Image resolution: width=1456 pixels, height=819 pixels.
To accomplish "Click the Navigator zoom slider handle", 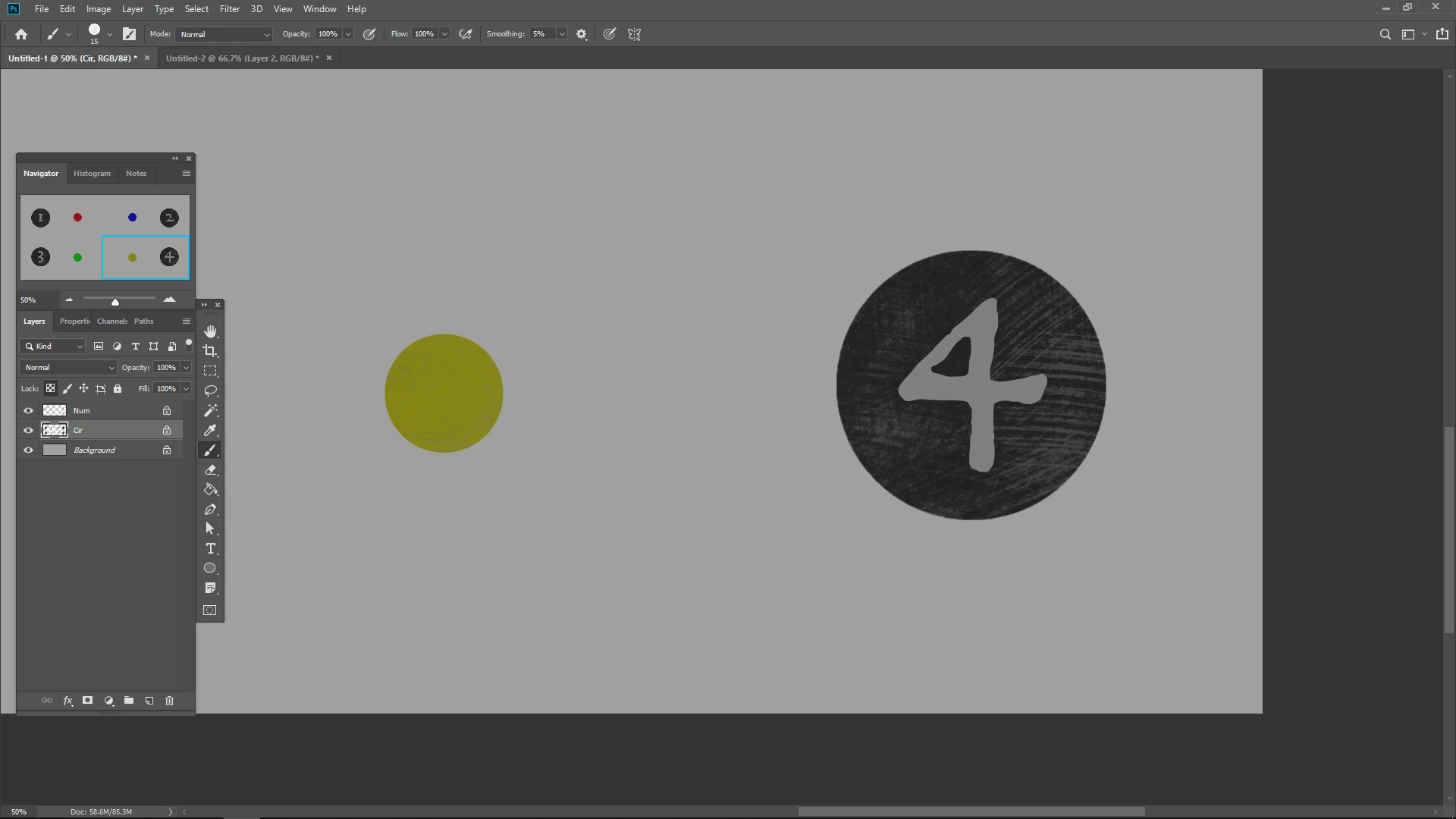I will [115, 302].
